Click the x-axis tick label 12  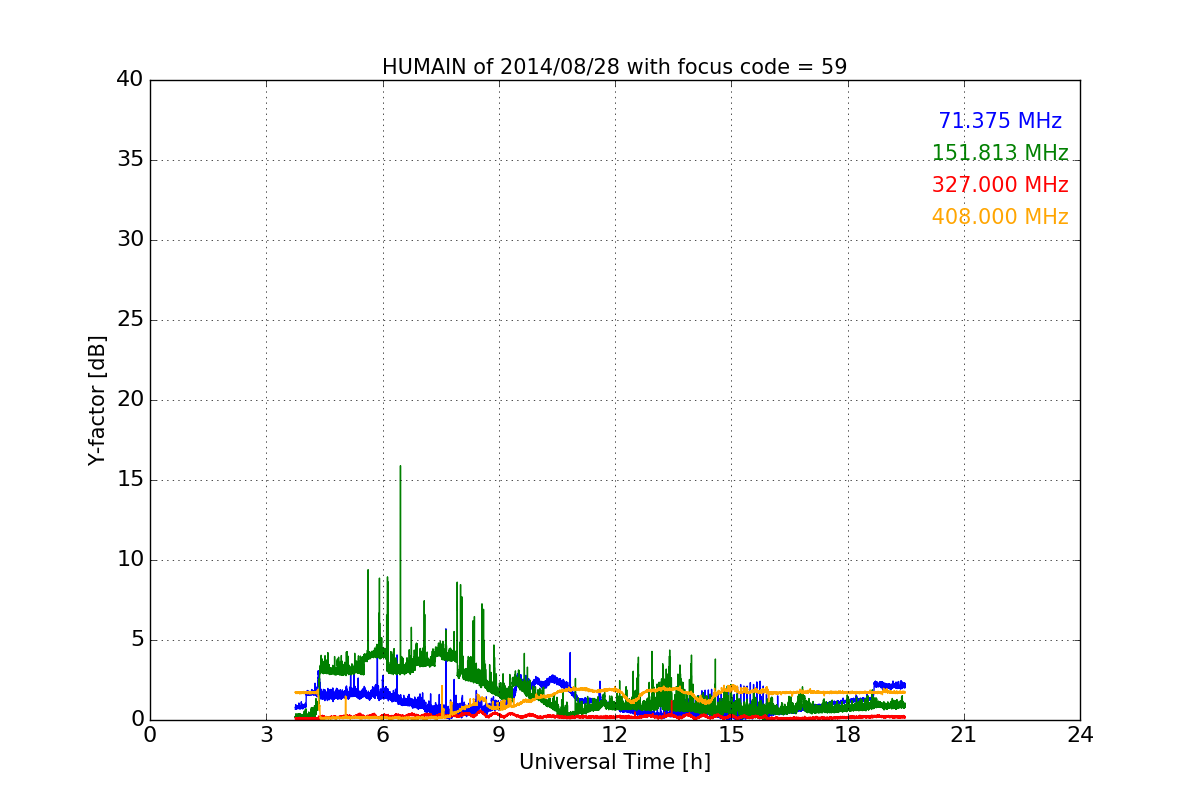pyautogui.click(x=615, y=734)
